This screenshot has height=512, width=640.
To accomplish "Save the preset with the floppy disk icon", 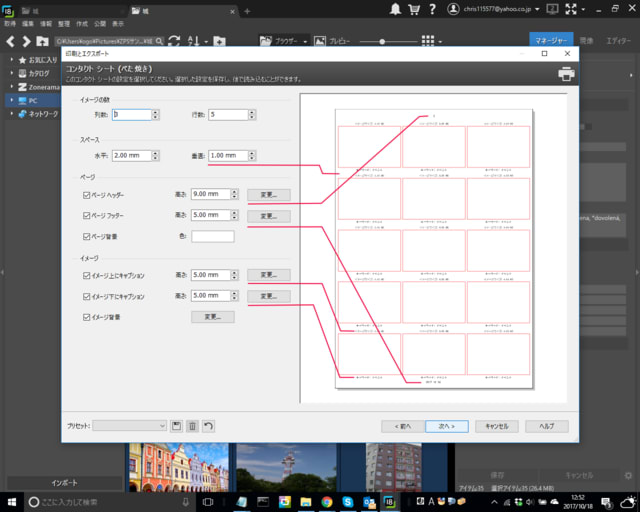I will click(x=177, y=425).
